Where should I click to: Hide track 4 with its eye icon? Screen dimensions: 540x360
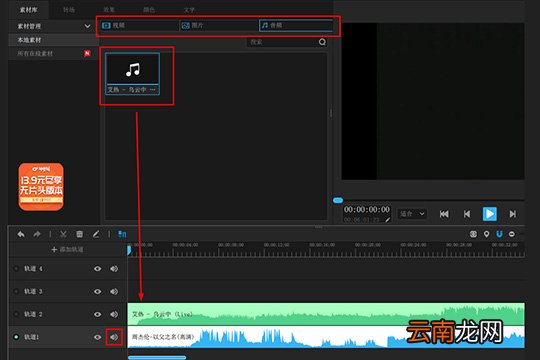click(x=98, y=269)
